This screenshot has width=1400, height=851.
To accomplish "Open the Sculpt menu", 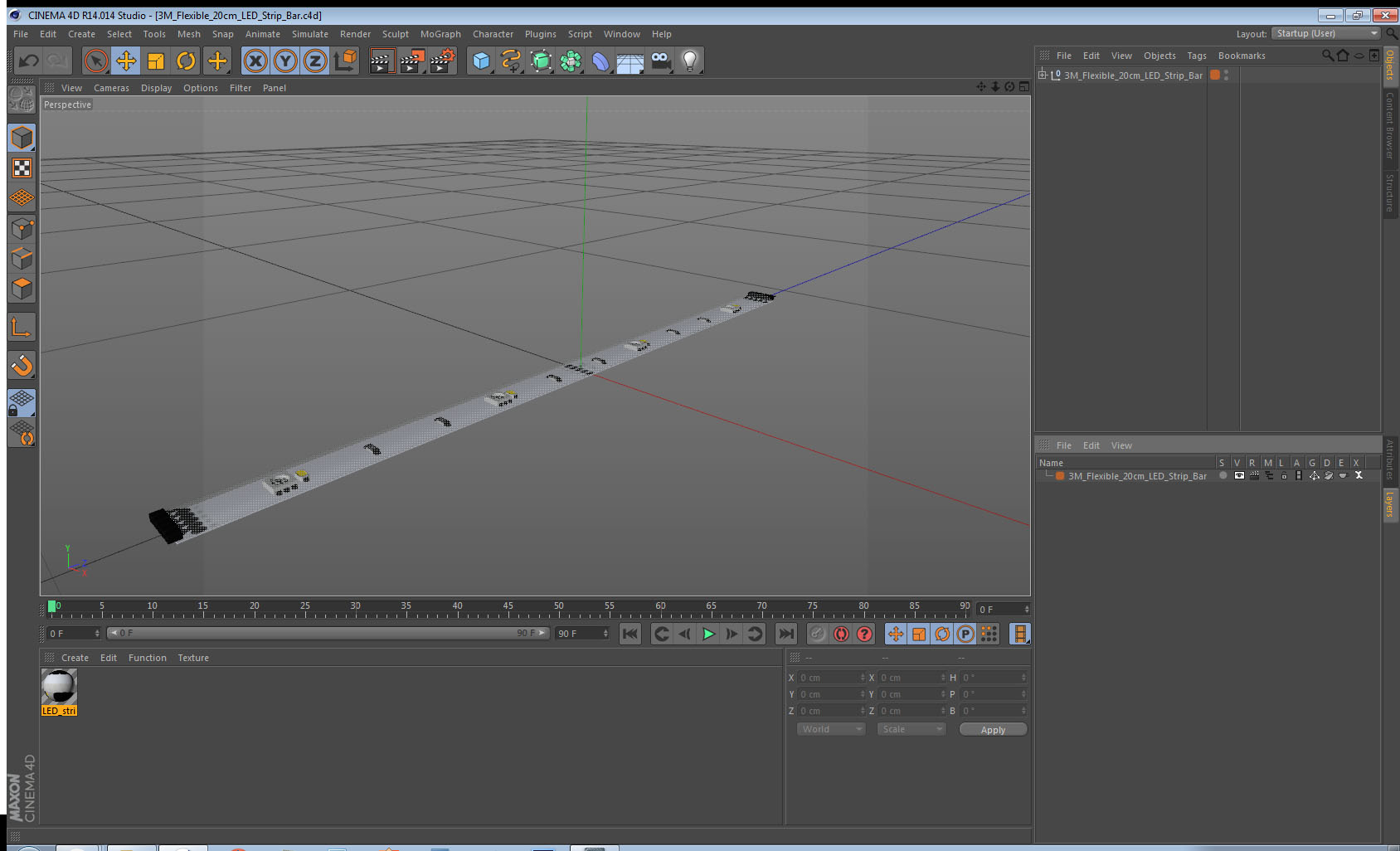I will tap(396, 34).
